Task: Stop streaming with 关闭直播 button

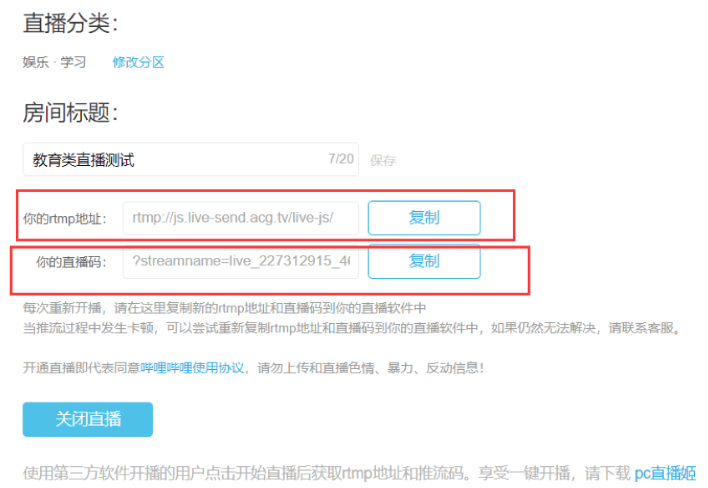Action: pos(88,419)
